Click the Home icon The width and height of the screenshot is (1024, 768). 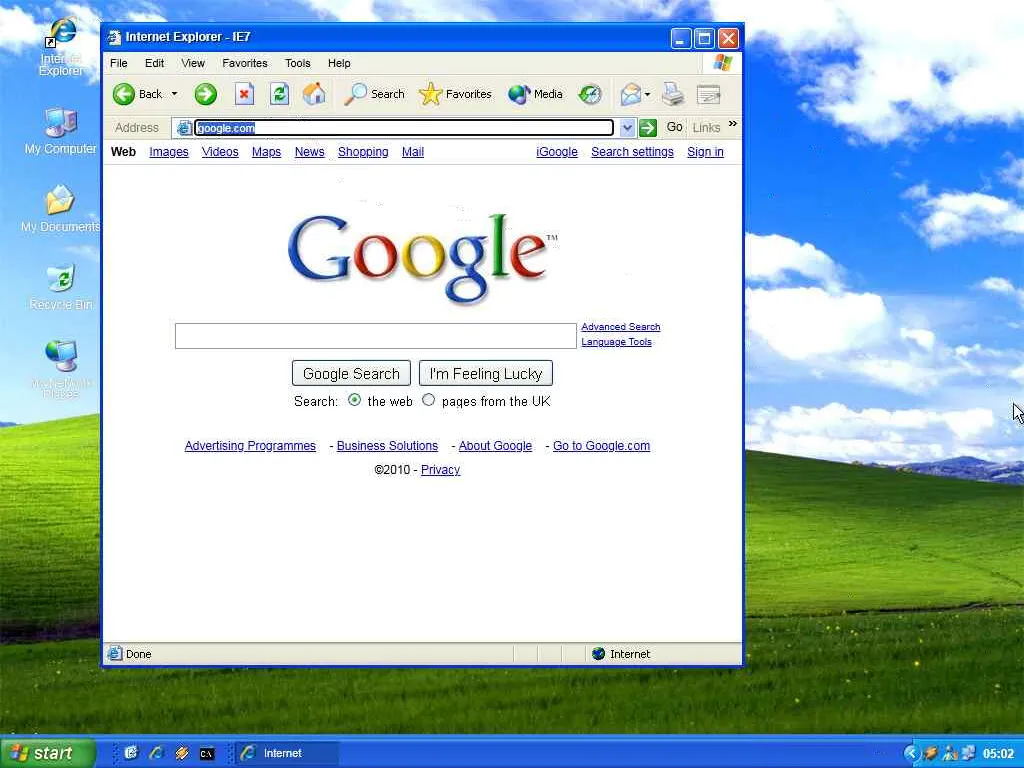tap(314, 94)
